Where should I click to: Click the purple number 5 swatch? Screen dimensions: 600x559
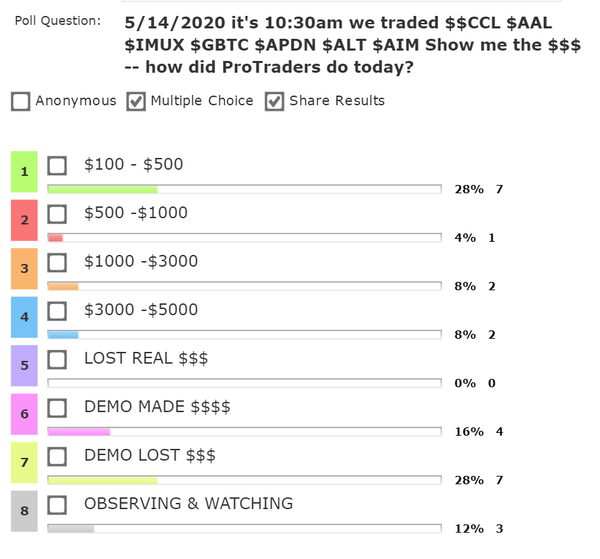[x=24, y=365]
